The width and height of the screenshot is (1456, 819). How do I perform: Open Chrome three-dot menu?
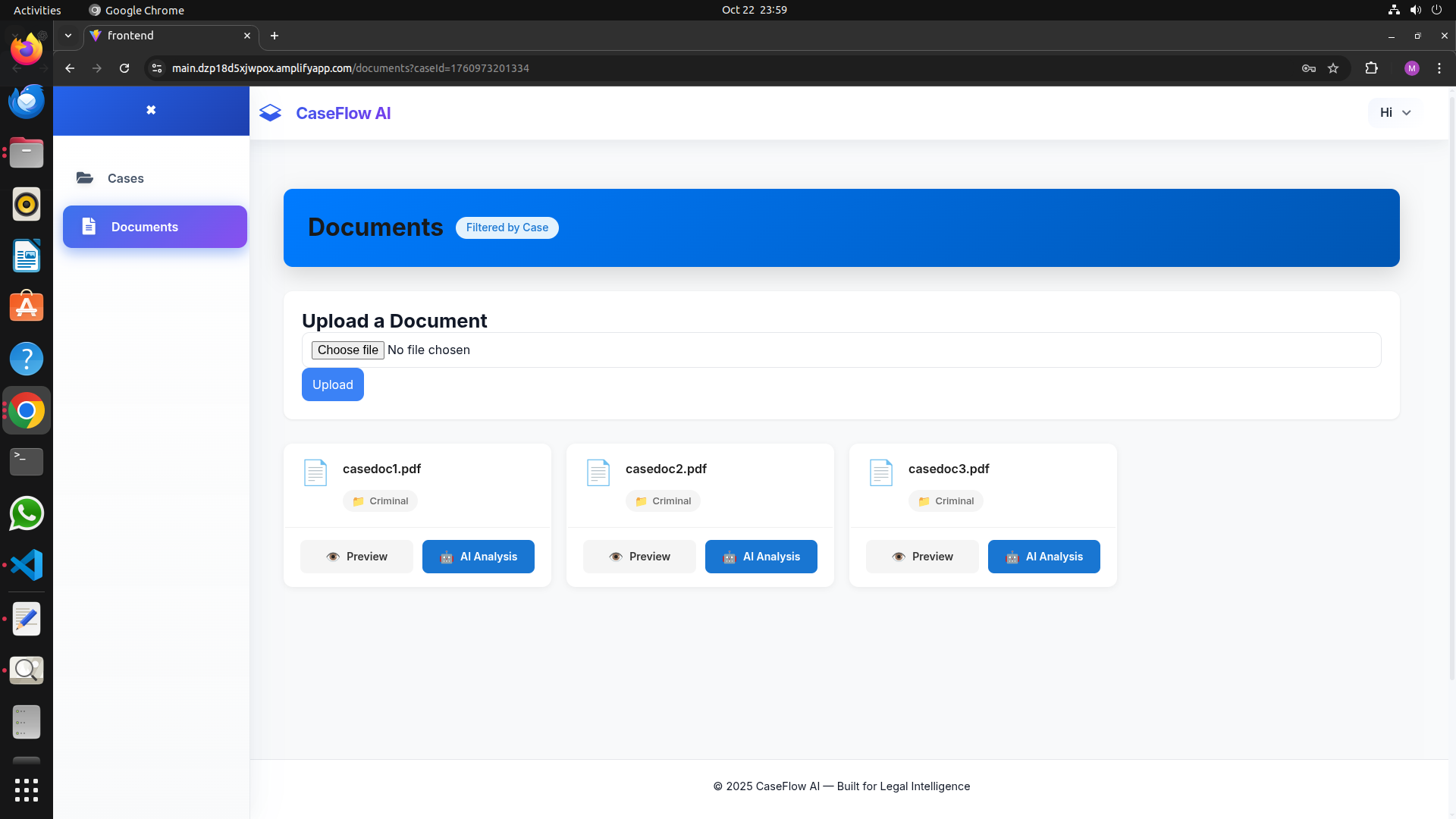coord(1439,68)
